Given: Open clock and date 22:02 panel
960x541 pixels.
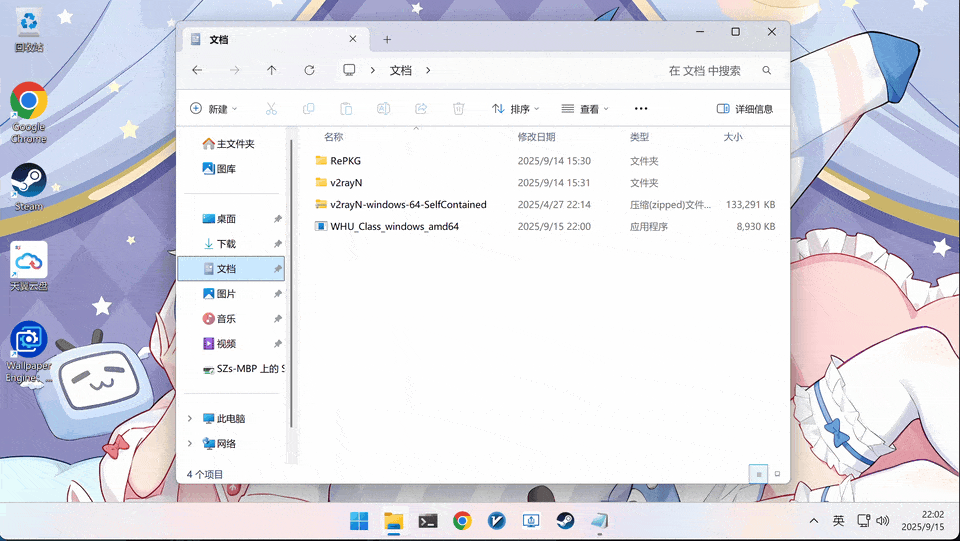Looking at the screenshot, I should coord(923,521).
